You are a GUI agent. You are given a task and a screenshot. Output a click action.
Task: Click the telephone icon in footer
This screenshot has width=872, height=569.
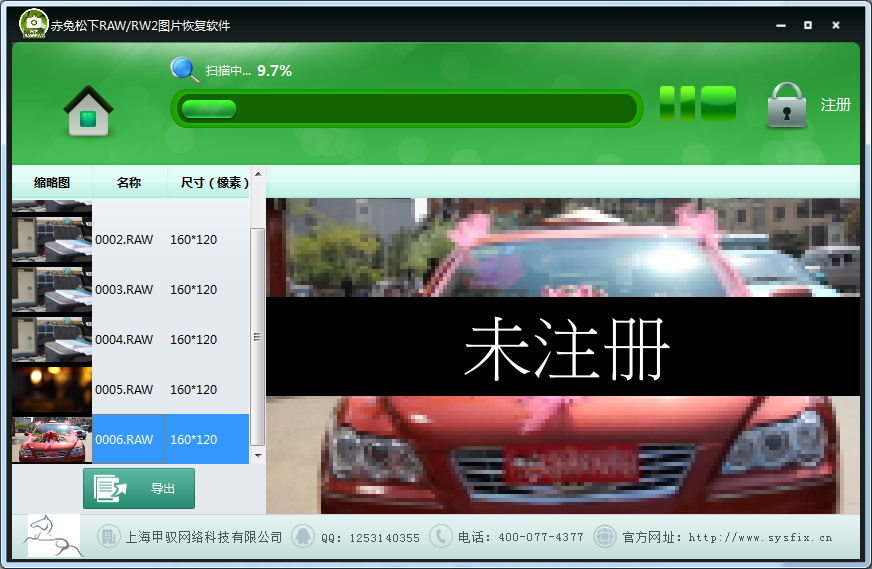point(440,536)
